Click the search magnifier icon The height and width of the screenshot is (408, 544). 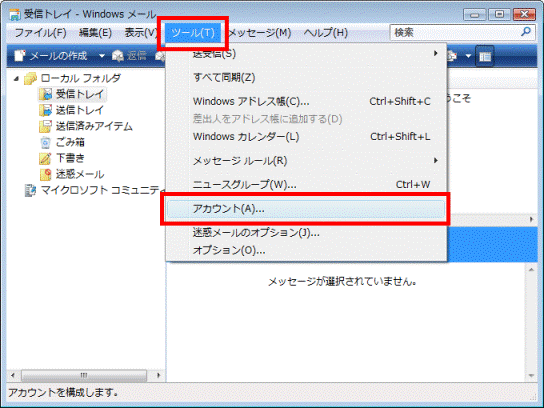coord(526,32)
